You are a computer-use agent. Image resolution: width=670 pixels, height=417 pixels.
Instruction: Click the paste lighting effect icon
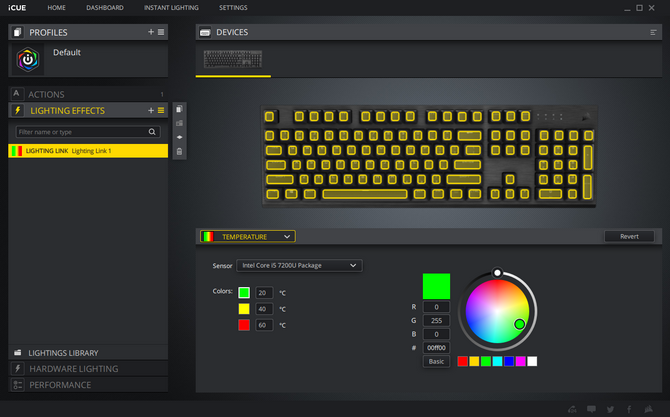[179, 123]
